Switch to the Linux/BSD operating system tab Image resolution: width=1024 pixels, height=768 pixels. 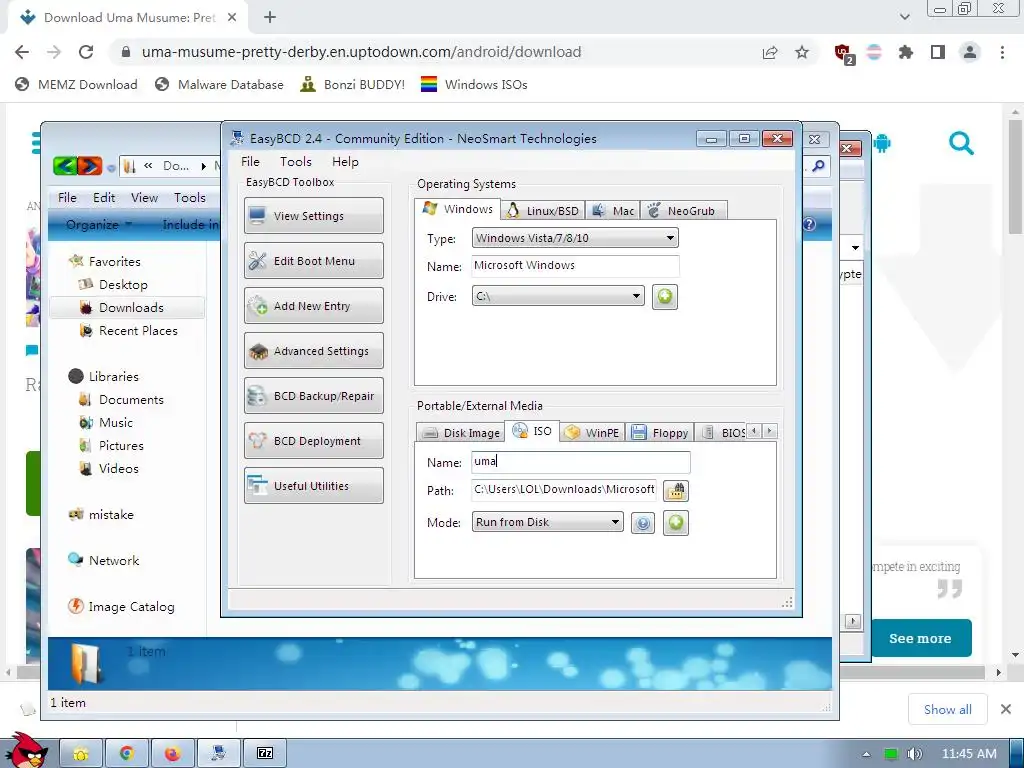pyautogui.click(x=543, y=210)
